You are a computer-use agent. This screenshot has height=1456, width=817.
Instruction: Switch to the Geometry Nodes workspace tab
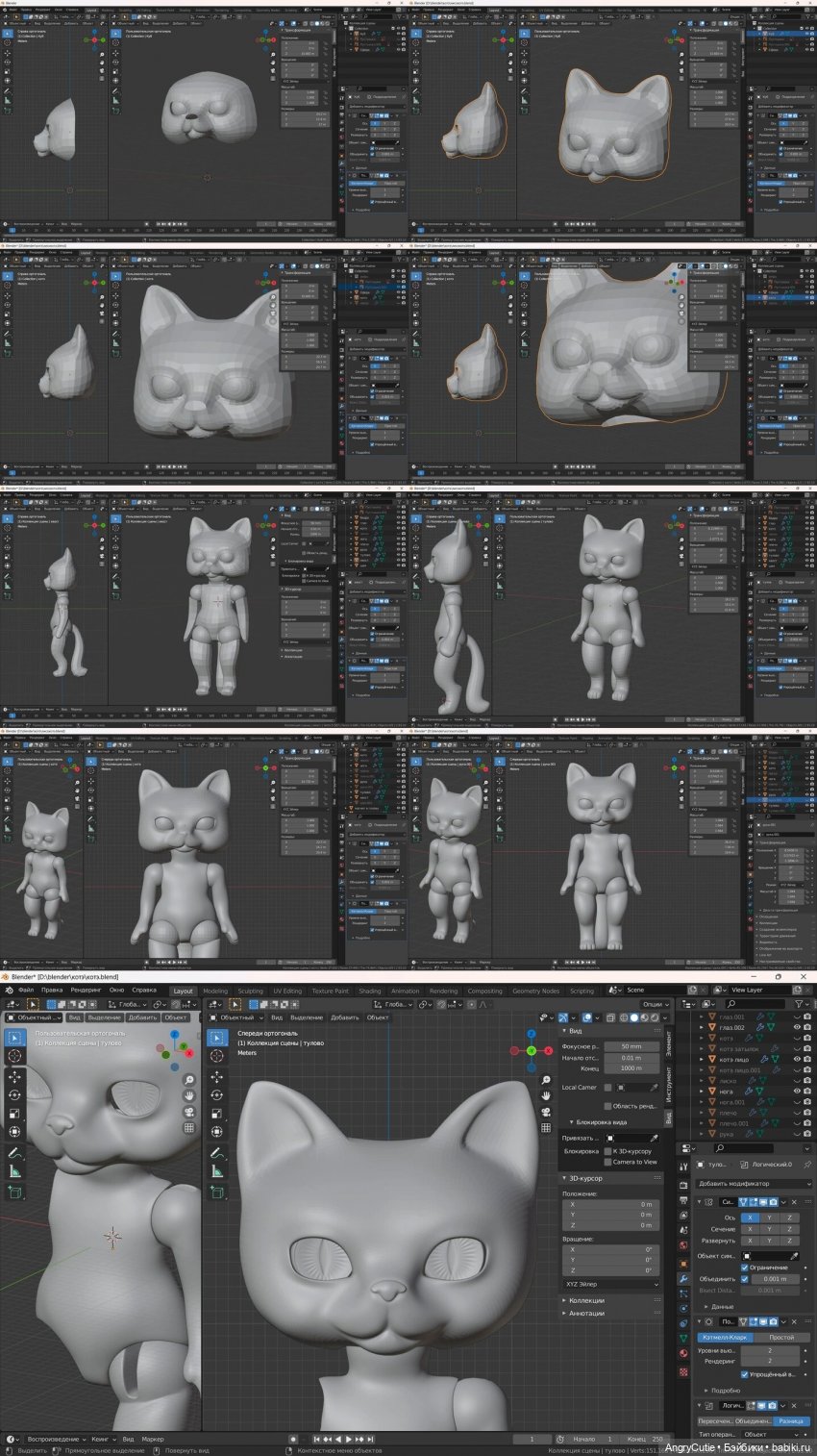click(535, 991)
